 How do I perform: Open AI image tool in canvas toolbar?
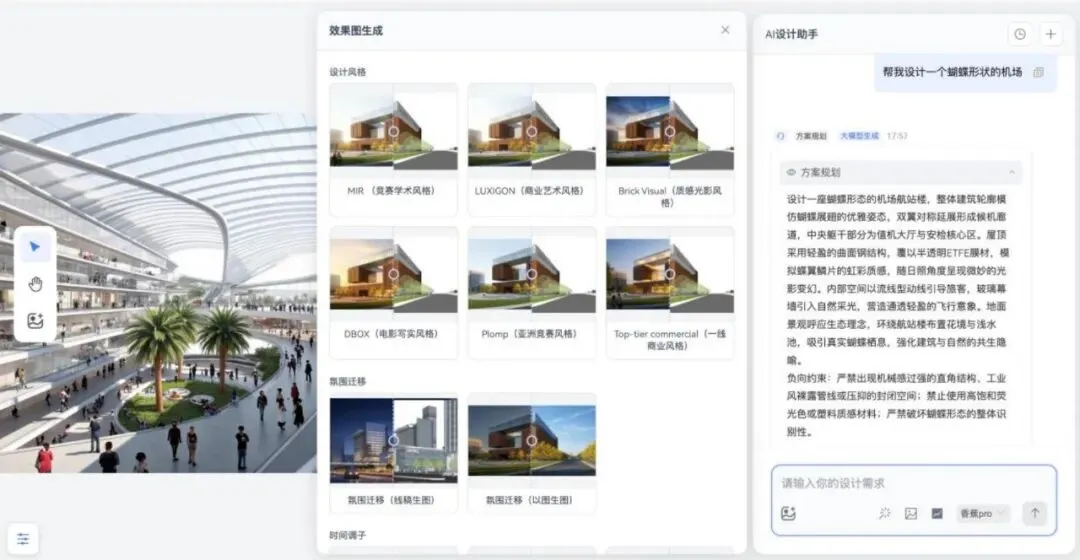(x=35, y=320)
